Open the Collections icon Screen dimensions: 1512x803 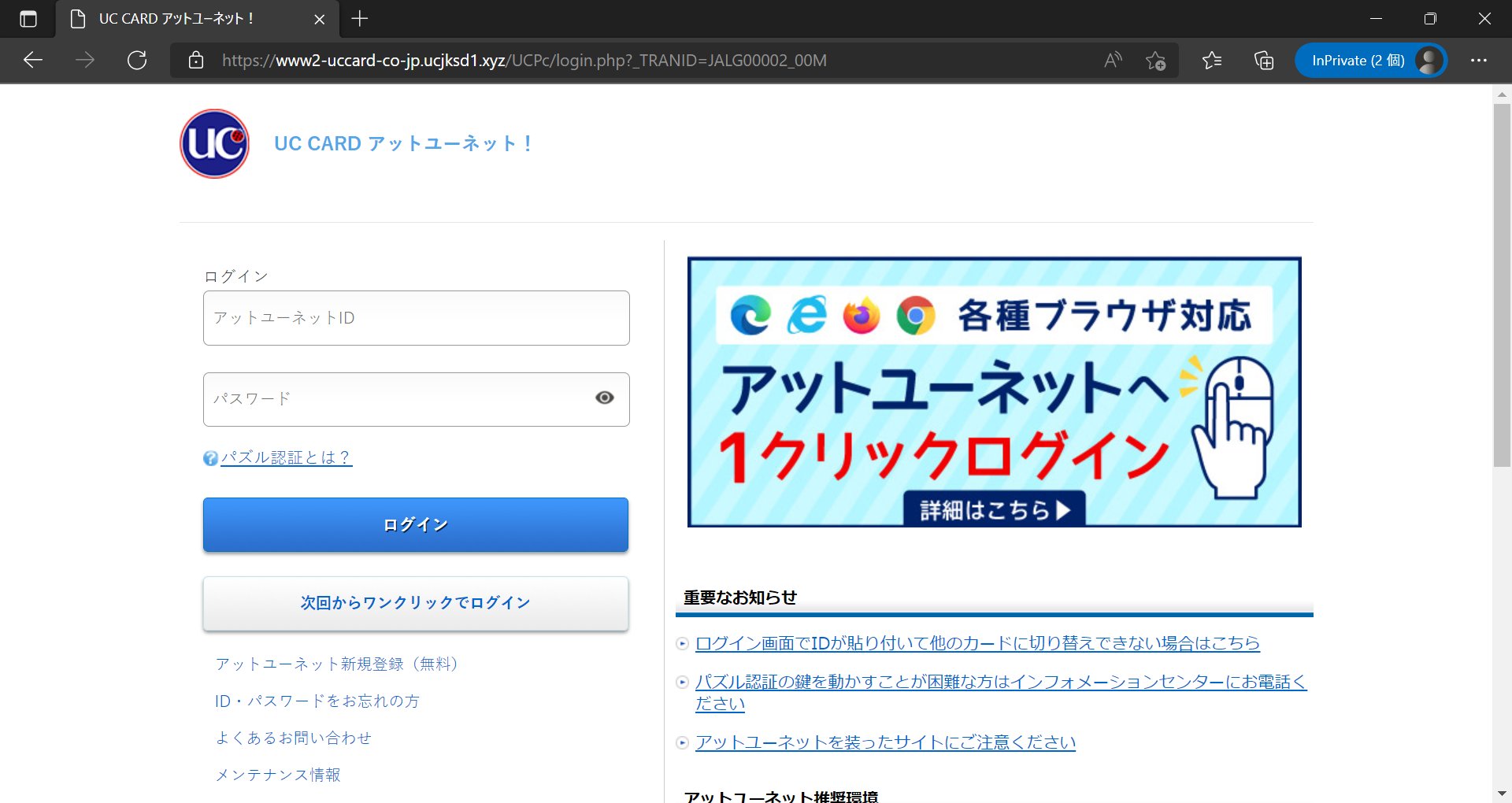click(1264, 61)
